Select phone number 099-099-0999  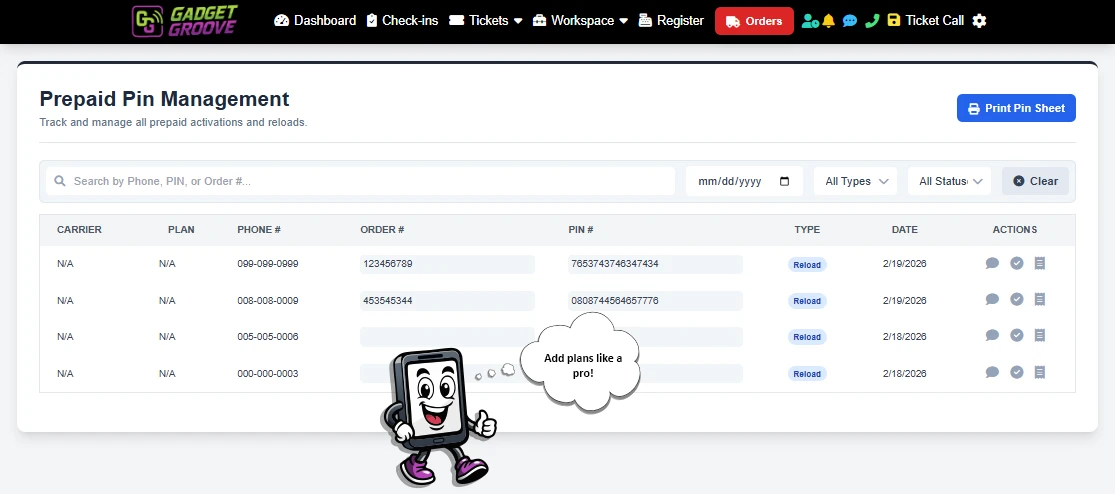click(267, 264)
